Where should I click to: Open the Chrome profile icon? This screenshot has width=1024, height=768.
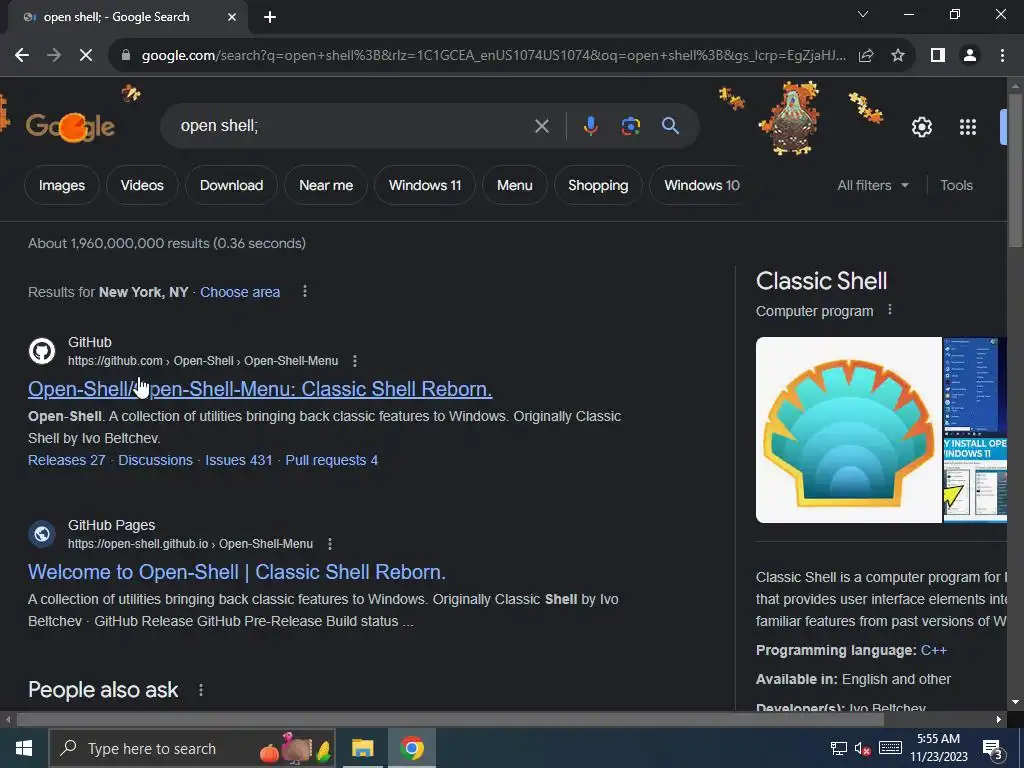(x=970, y=56)
